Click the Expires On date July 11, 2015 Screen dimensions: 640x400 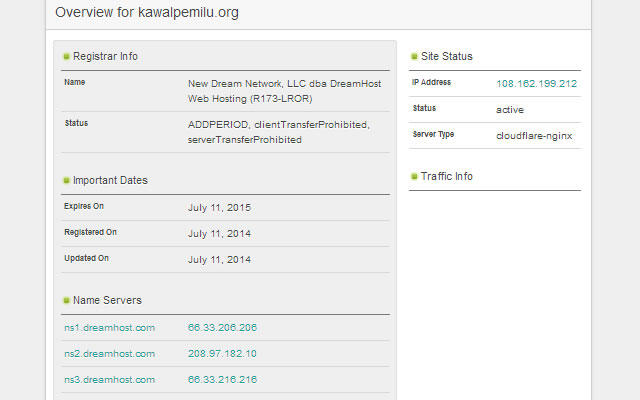(219, 208)
